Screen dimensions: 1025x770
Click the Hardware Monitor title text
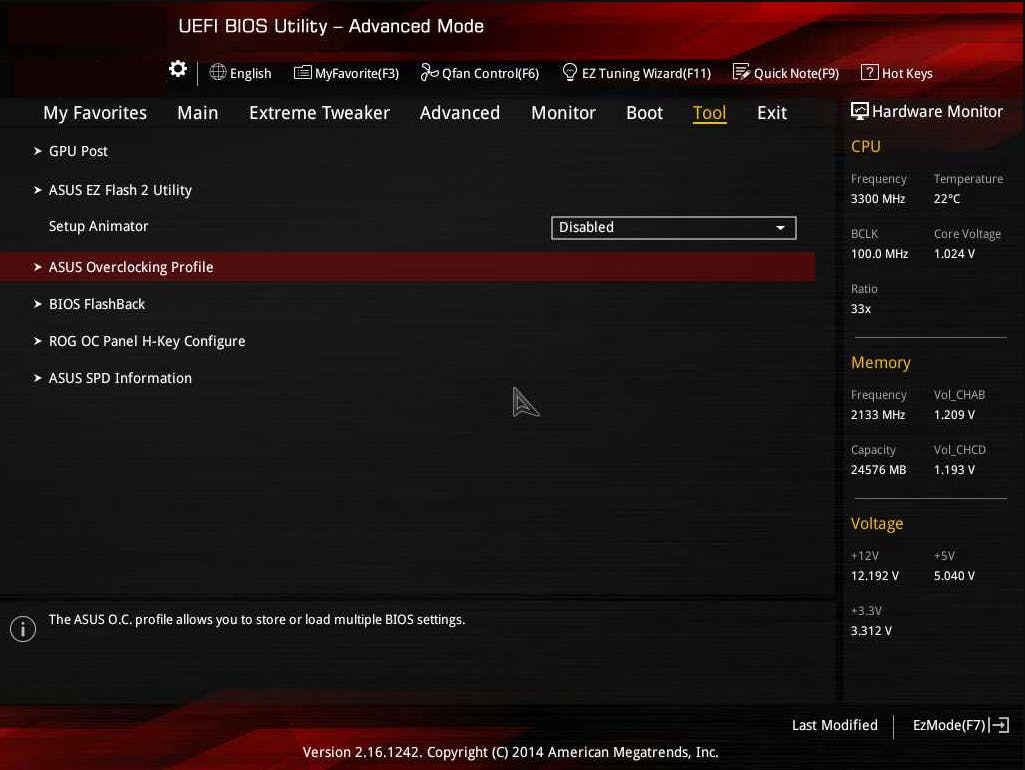click(x=937, y=112)
